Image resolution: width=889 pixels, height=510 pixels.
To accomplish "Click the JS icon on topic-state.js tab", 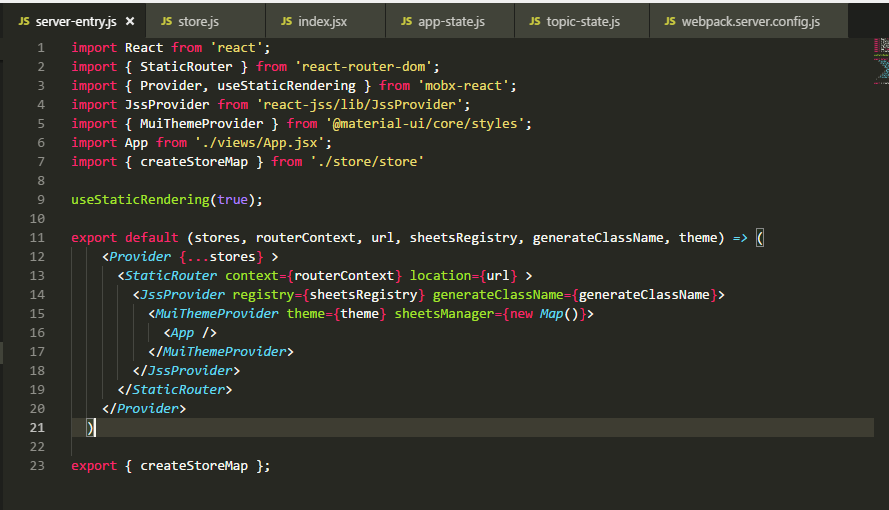I will coord(534,21).
